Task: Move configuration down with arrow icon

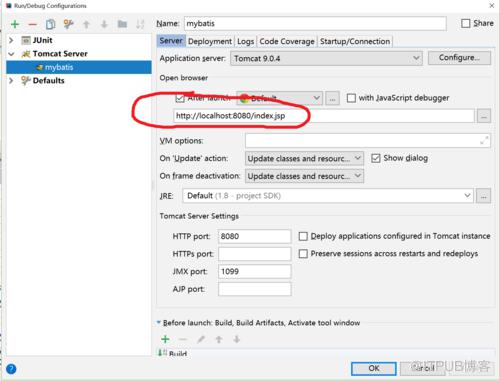Action: (x=104, y=24)
